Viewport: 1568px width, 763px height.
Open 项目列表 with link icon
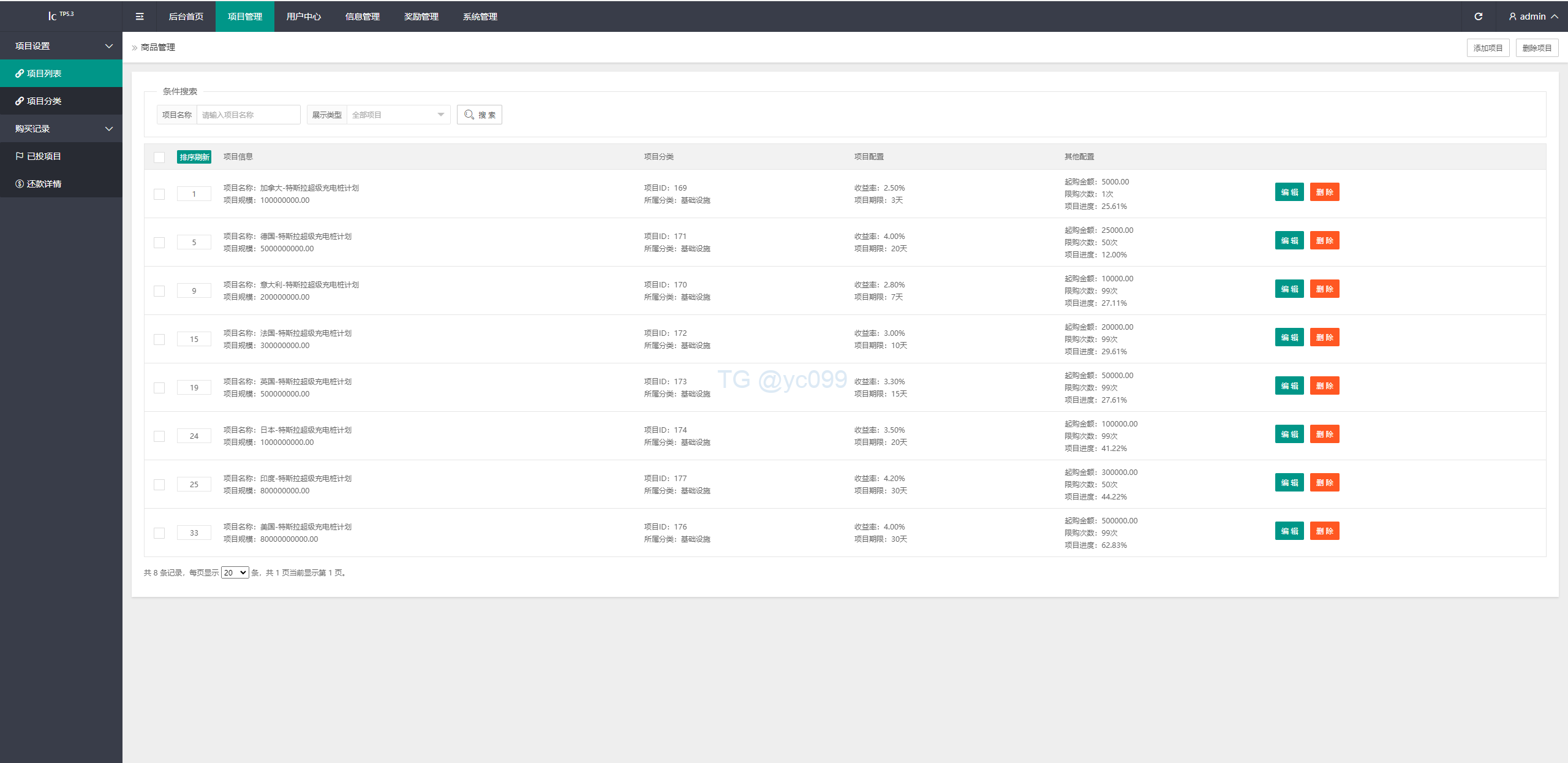[x=44, y=74]
